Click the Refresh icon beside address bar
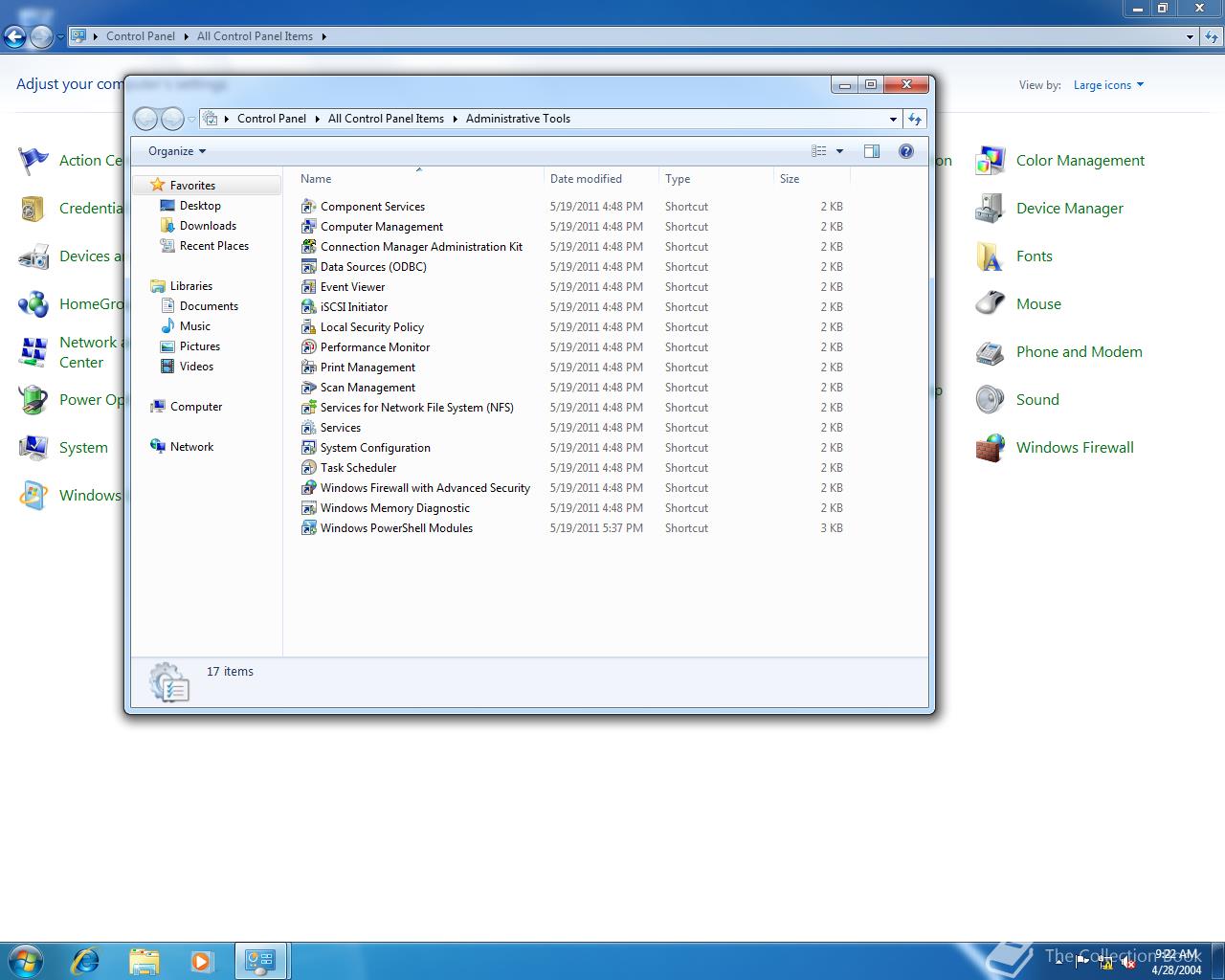Viewport: 1225px width, 980px height. click(x=915, y=119)
